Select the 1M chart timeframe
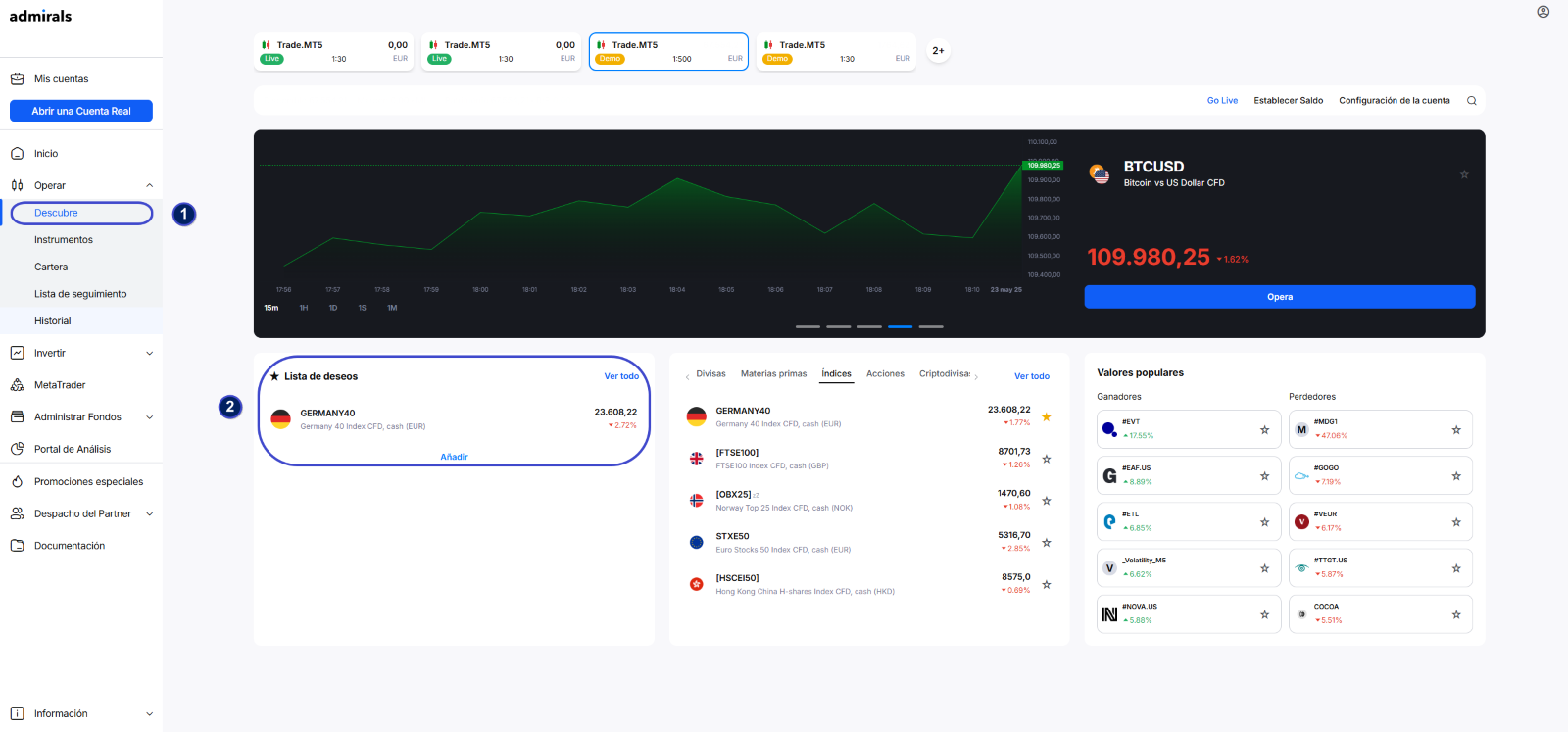This screenshot has height=732, width=1568. coord(392,308)
